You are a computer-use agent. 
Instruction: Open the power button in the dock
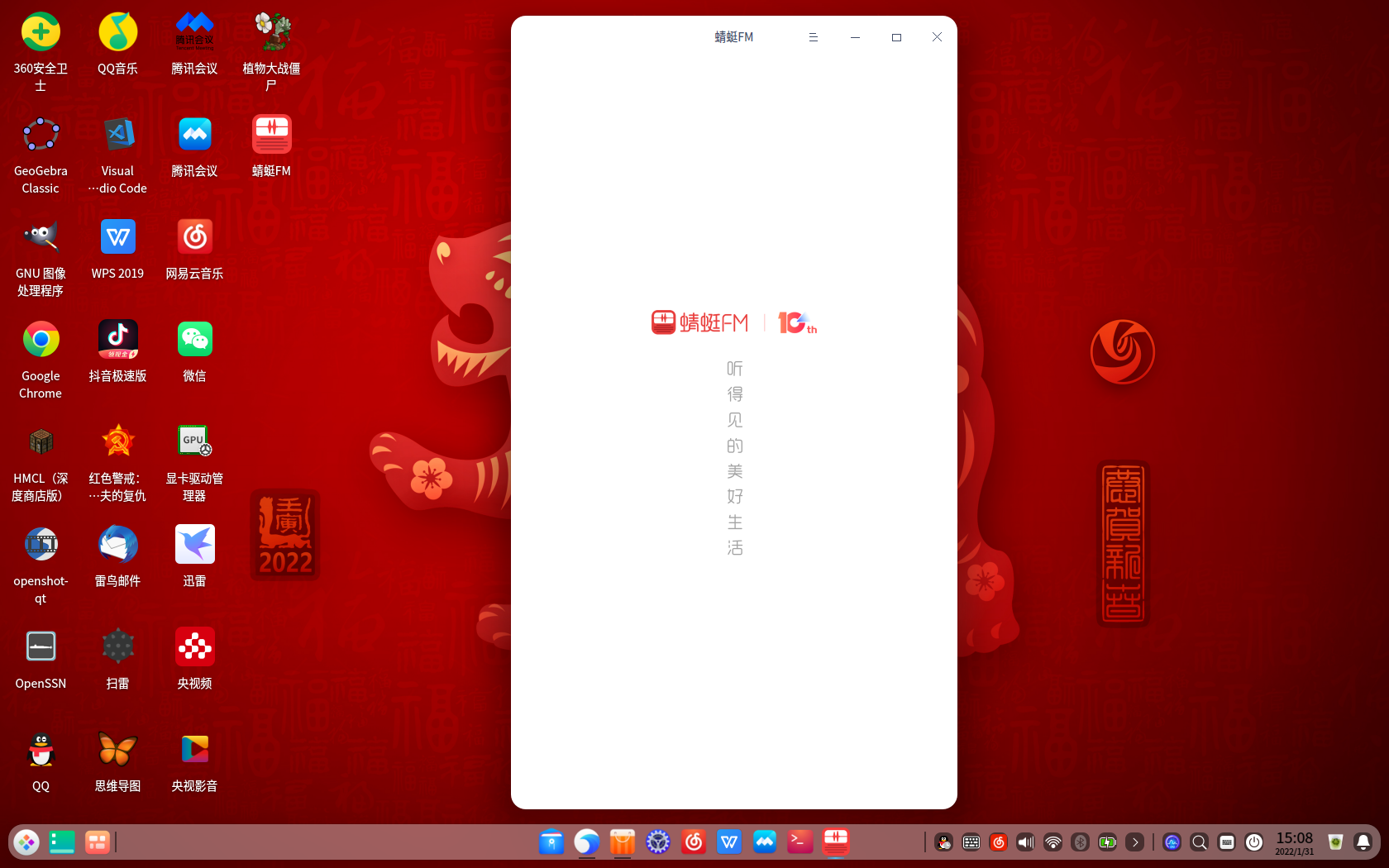1254,842
